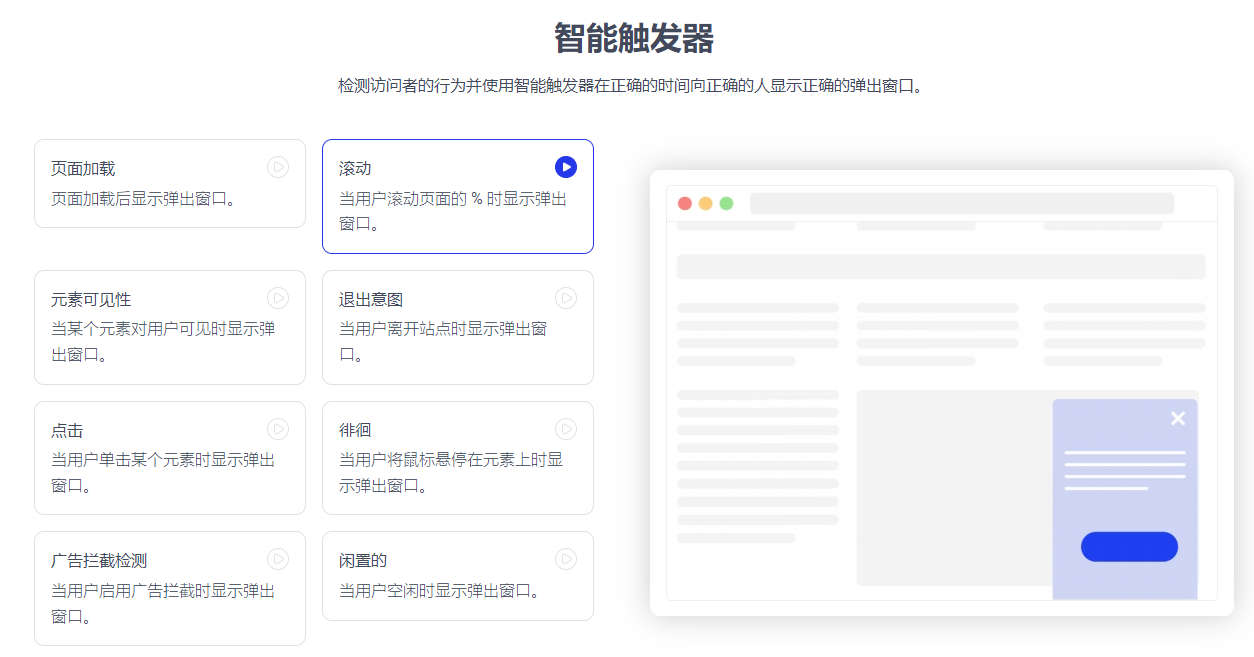The width and height of the screenshot is (1254, 657).
Task: Click the blue button inside the preview popup
Action: point(1129,547)
